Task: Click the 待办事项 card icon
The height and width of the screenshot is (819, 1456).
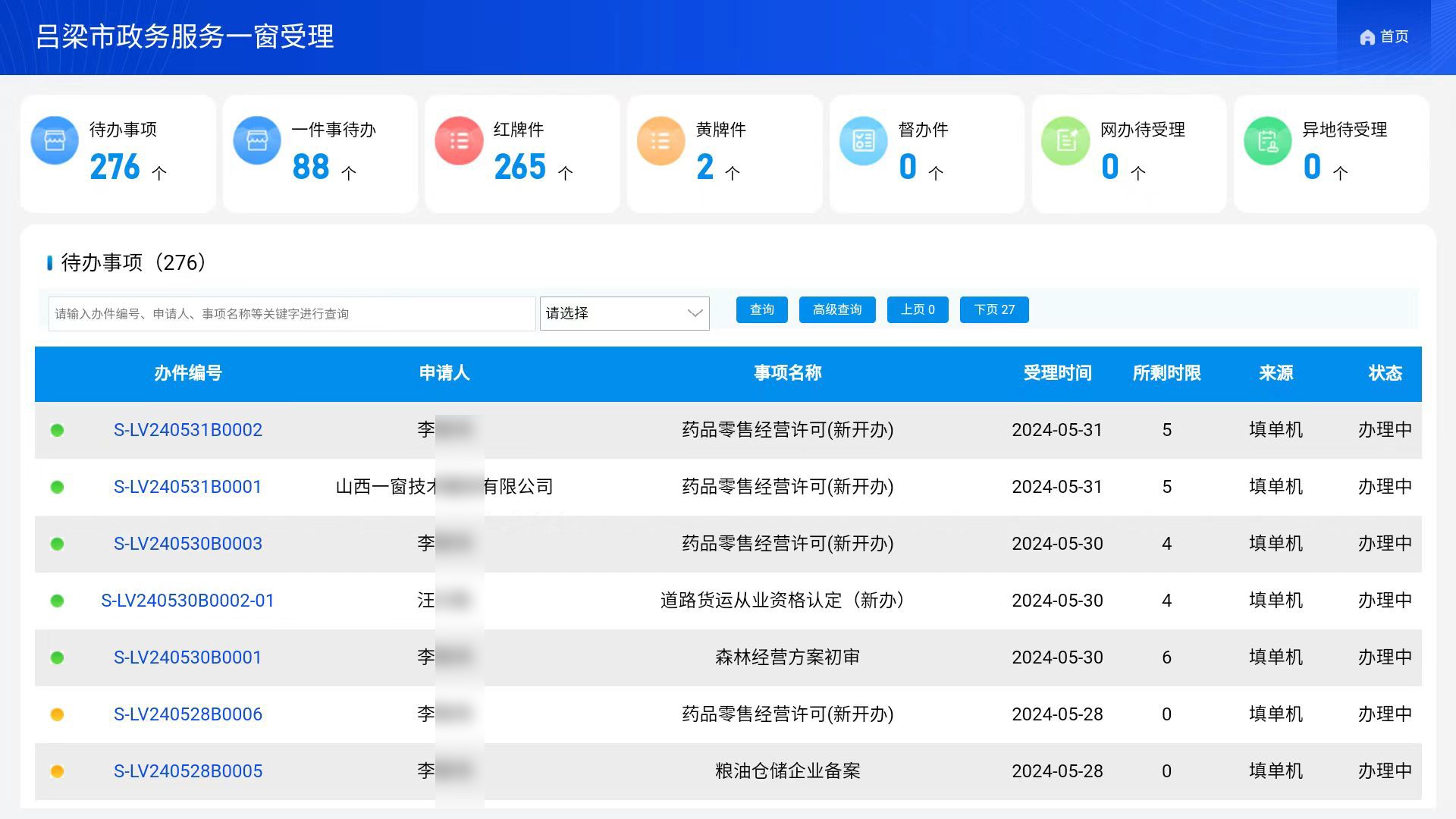Action: 55,141
